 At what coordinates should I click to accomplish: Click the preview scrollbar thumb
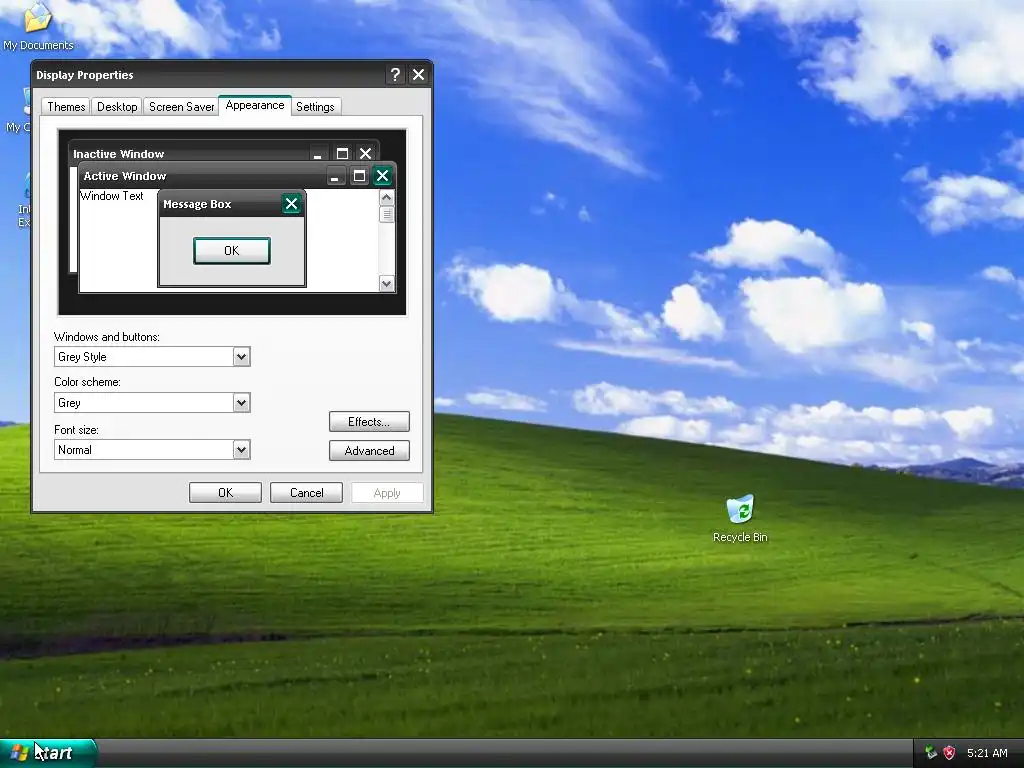[x=387, y=214]
